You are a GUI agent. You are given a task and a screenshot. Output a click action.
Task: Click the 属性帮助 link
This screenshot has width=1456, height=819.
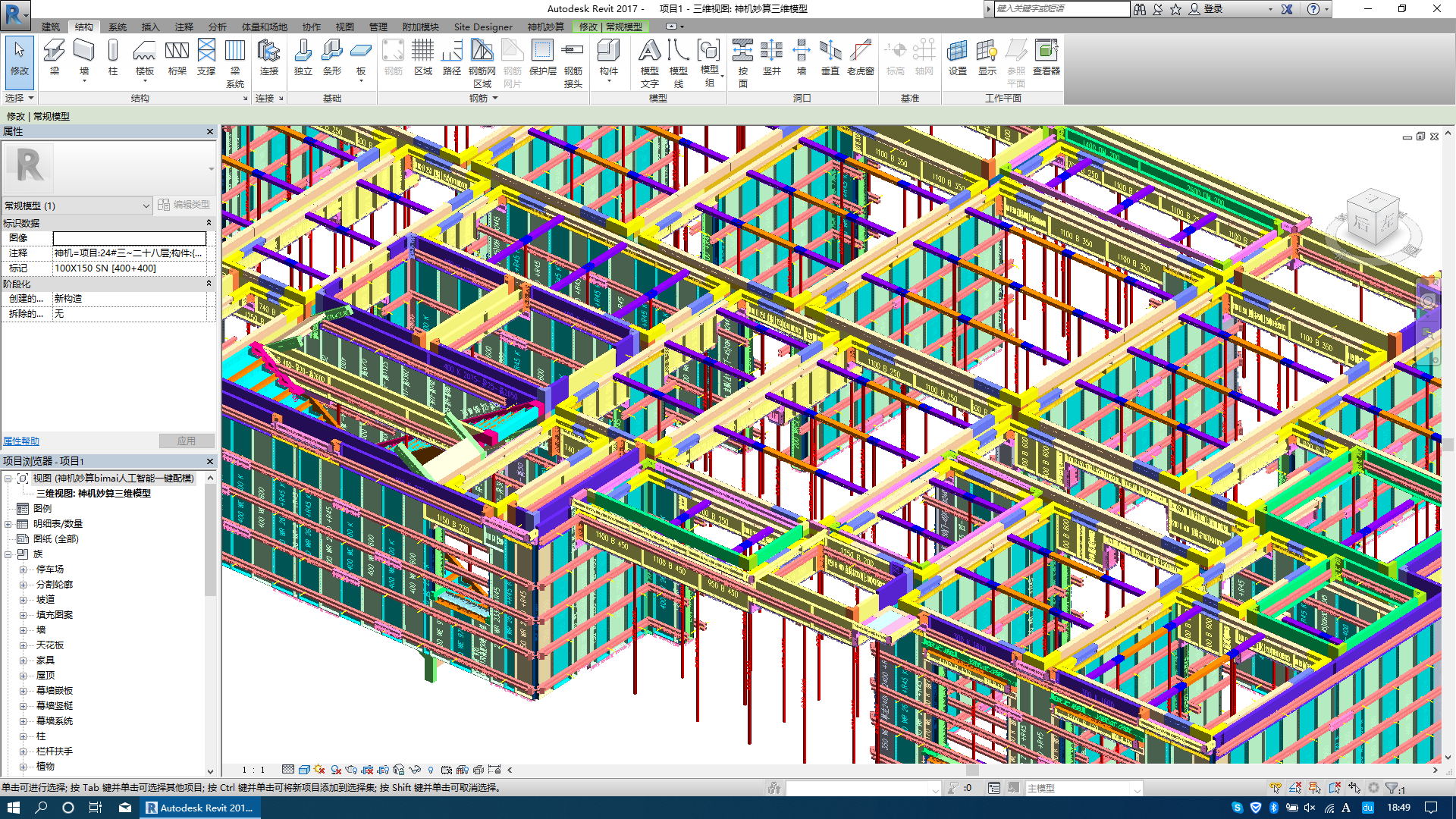point(21,441)
